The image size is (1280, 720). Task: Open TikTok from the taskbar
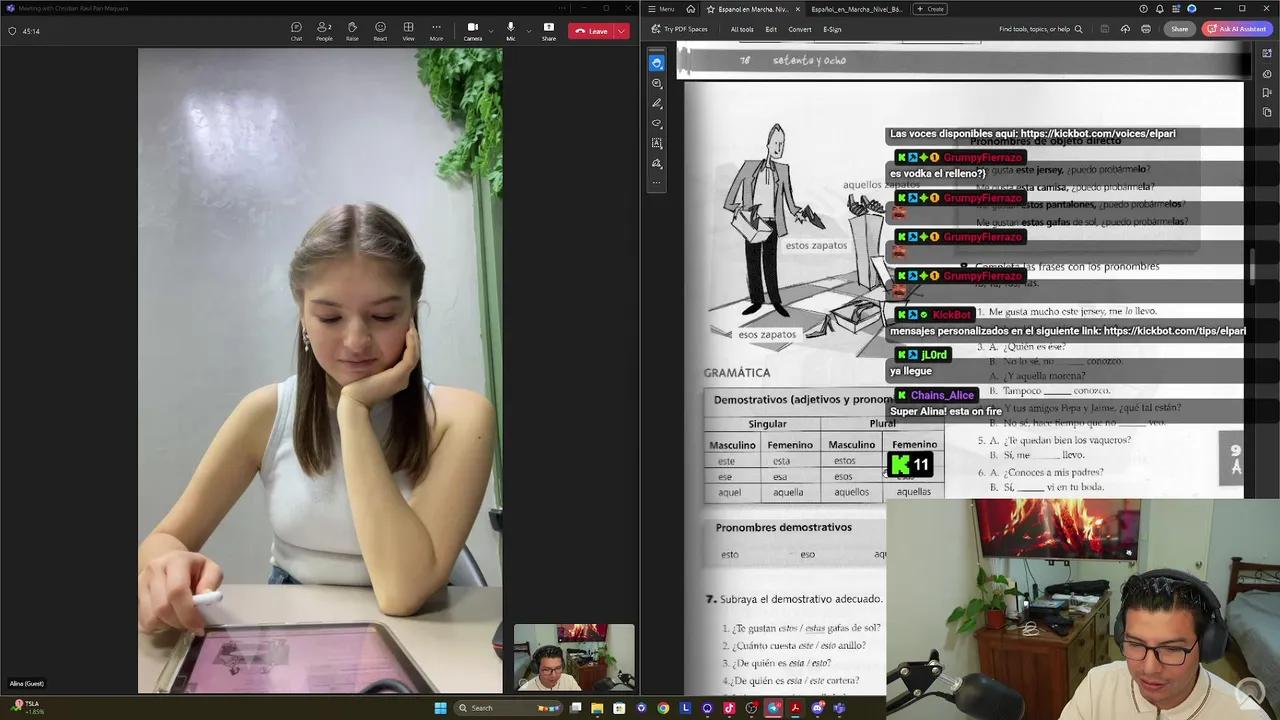(x=729, y=708)
